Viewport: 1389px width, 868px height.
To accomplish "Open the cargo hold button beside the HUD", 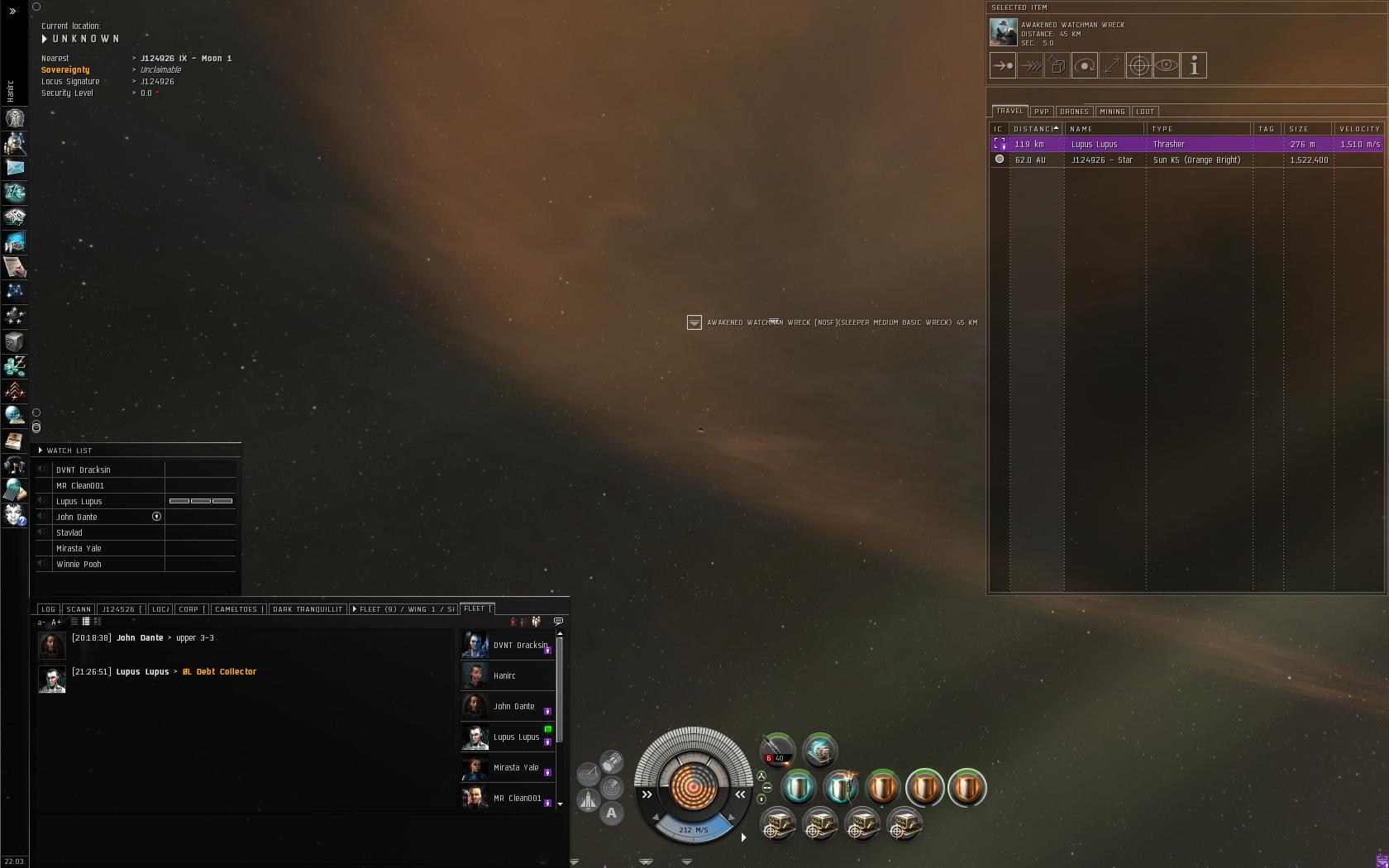I will 612,761.
